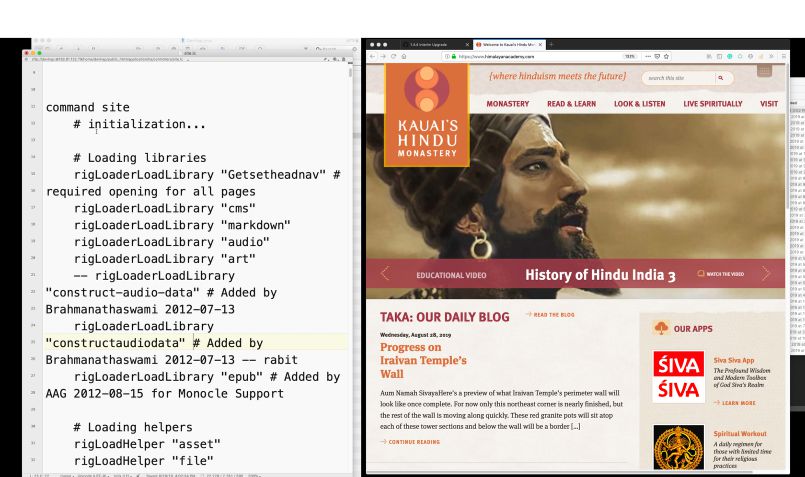Click the rigLoaderLoadLibrary "audio" line

click(171, 242)
